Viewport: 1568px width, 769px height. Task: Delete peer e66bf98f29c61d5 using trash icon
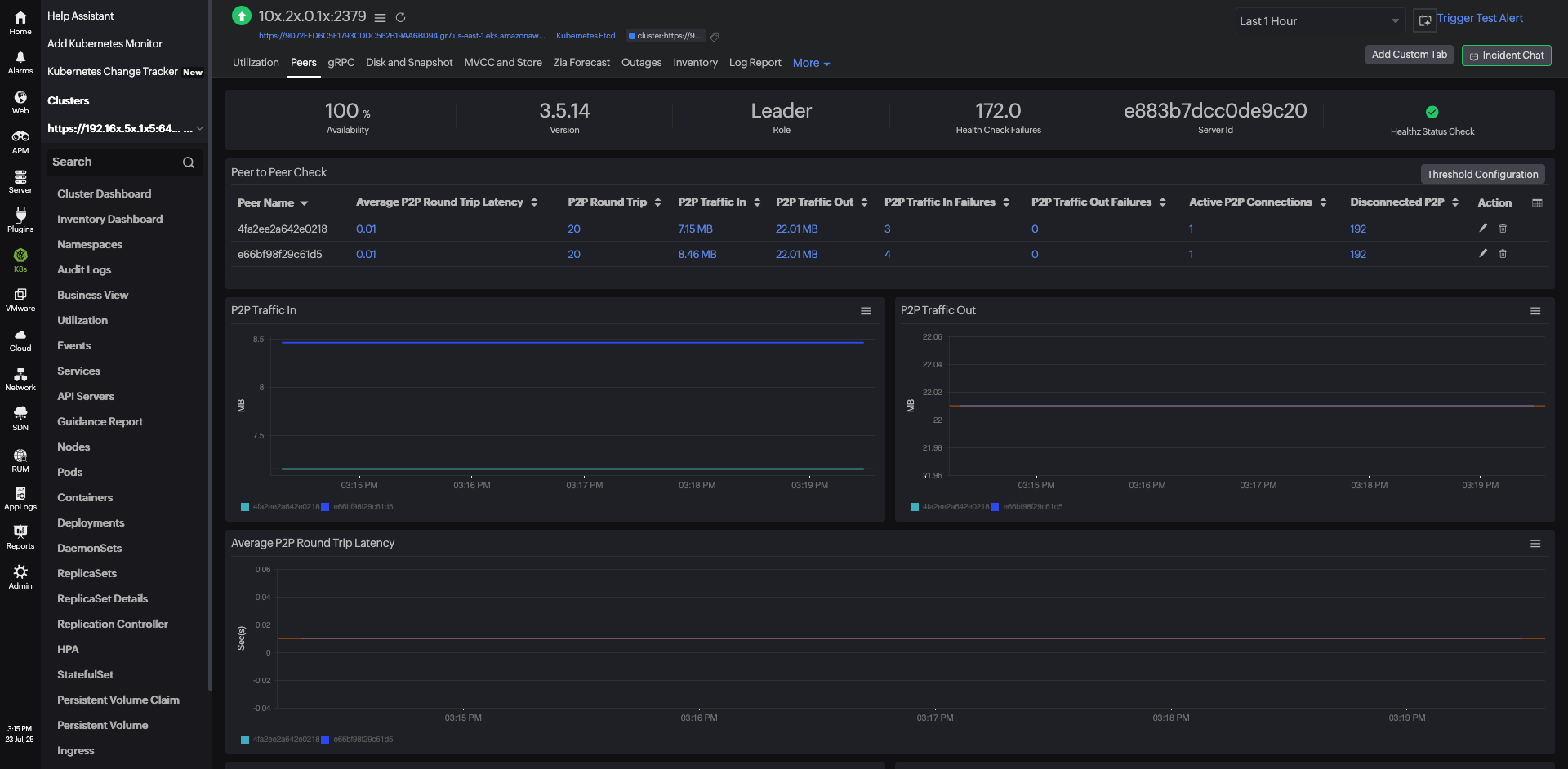click(x=1503, y=254)
